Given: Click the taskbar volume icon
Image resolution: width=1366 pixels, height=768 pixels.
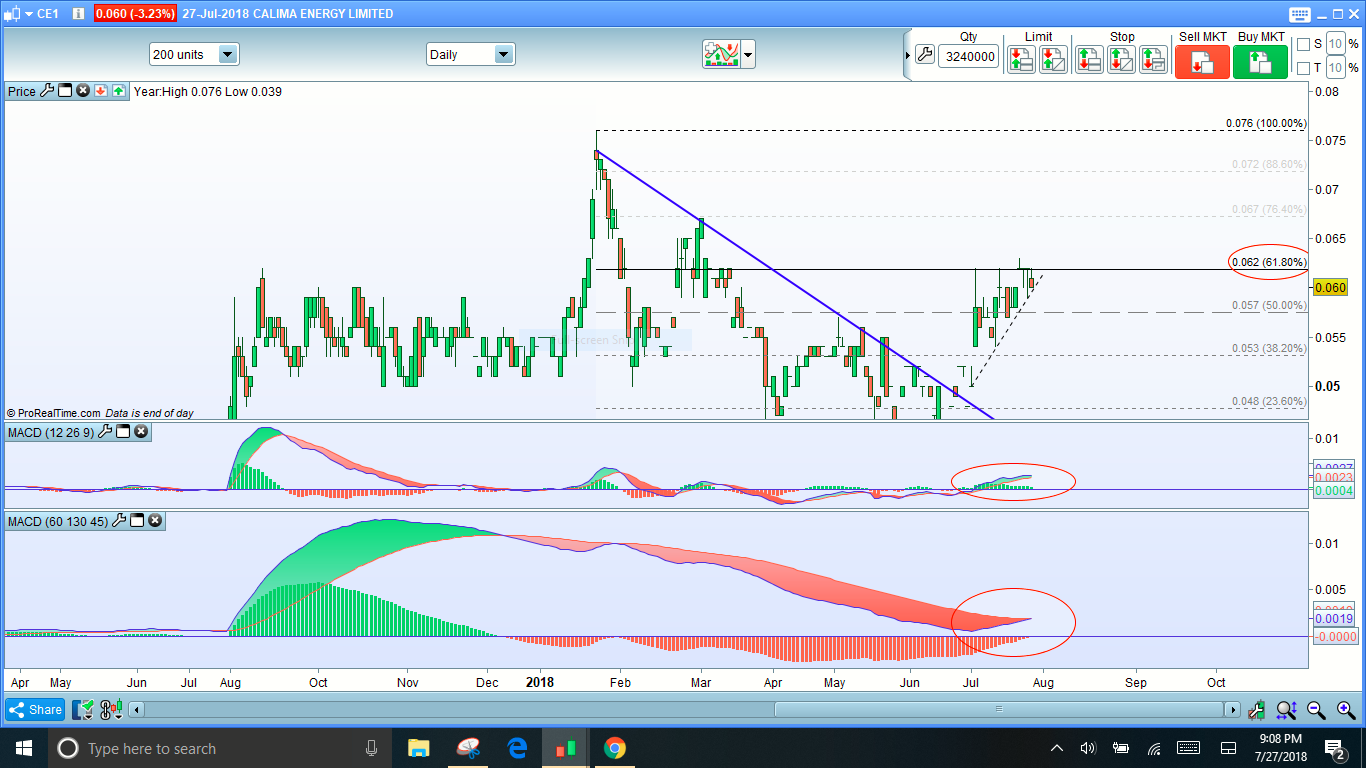Looking at the screenshot, I should pos(1088,748).
